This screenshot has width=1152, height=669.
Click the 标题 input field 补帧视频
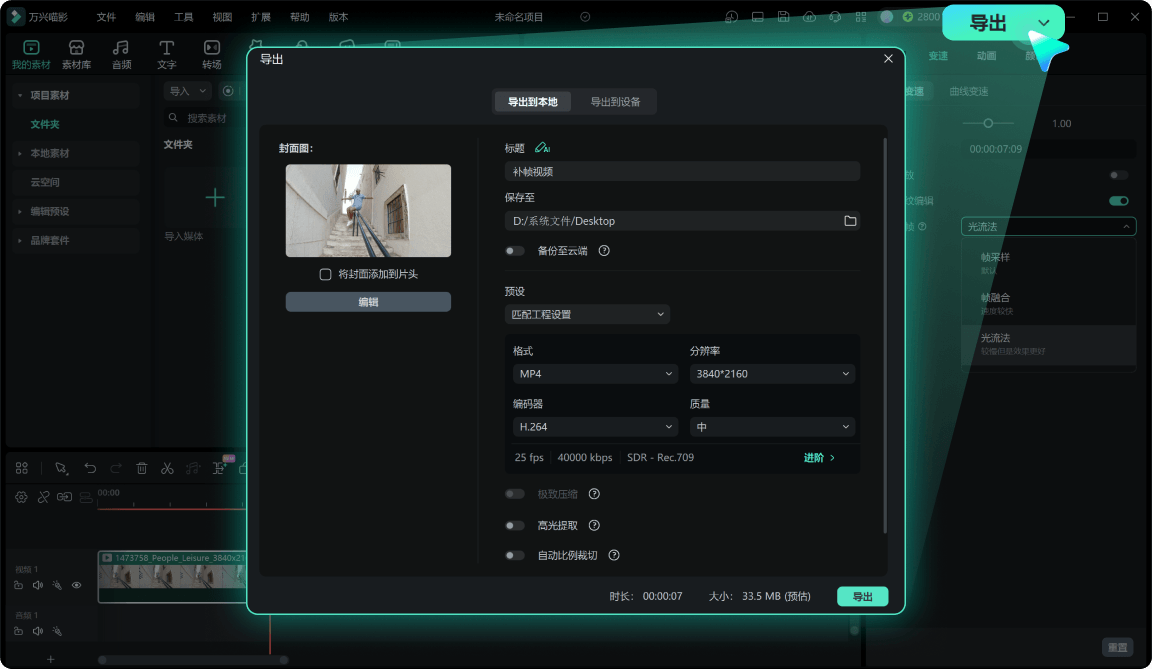click(682, 171)
